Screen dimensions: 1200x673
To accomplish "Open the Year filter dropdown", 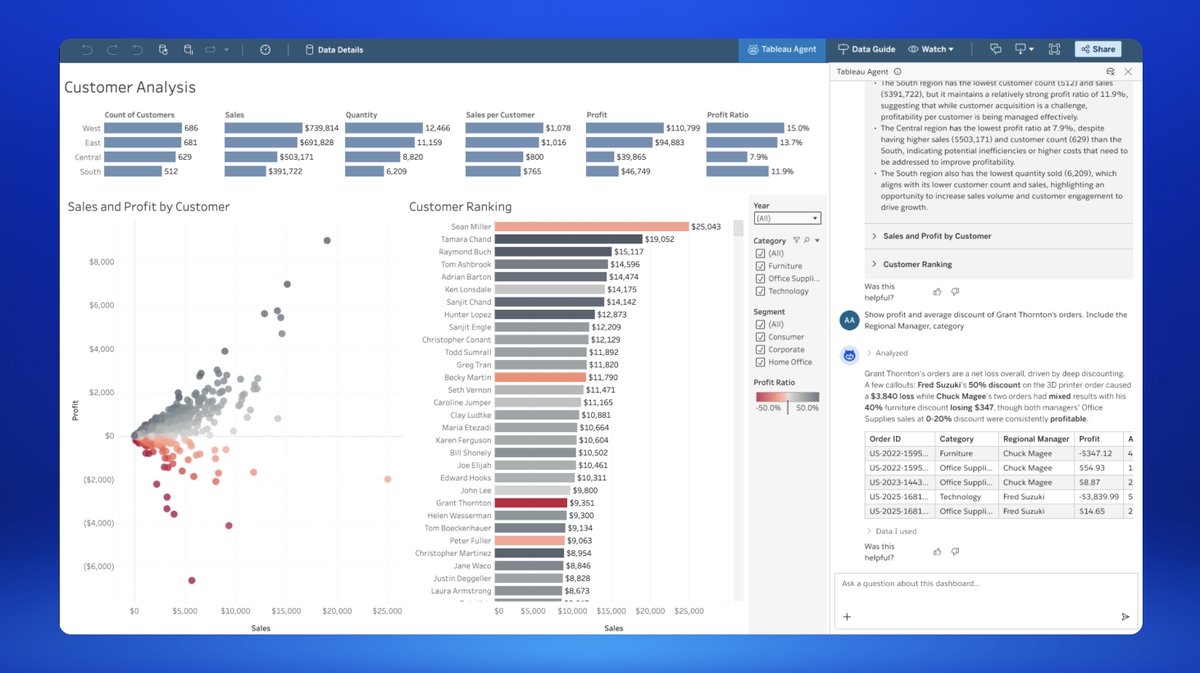I will 787,218.
